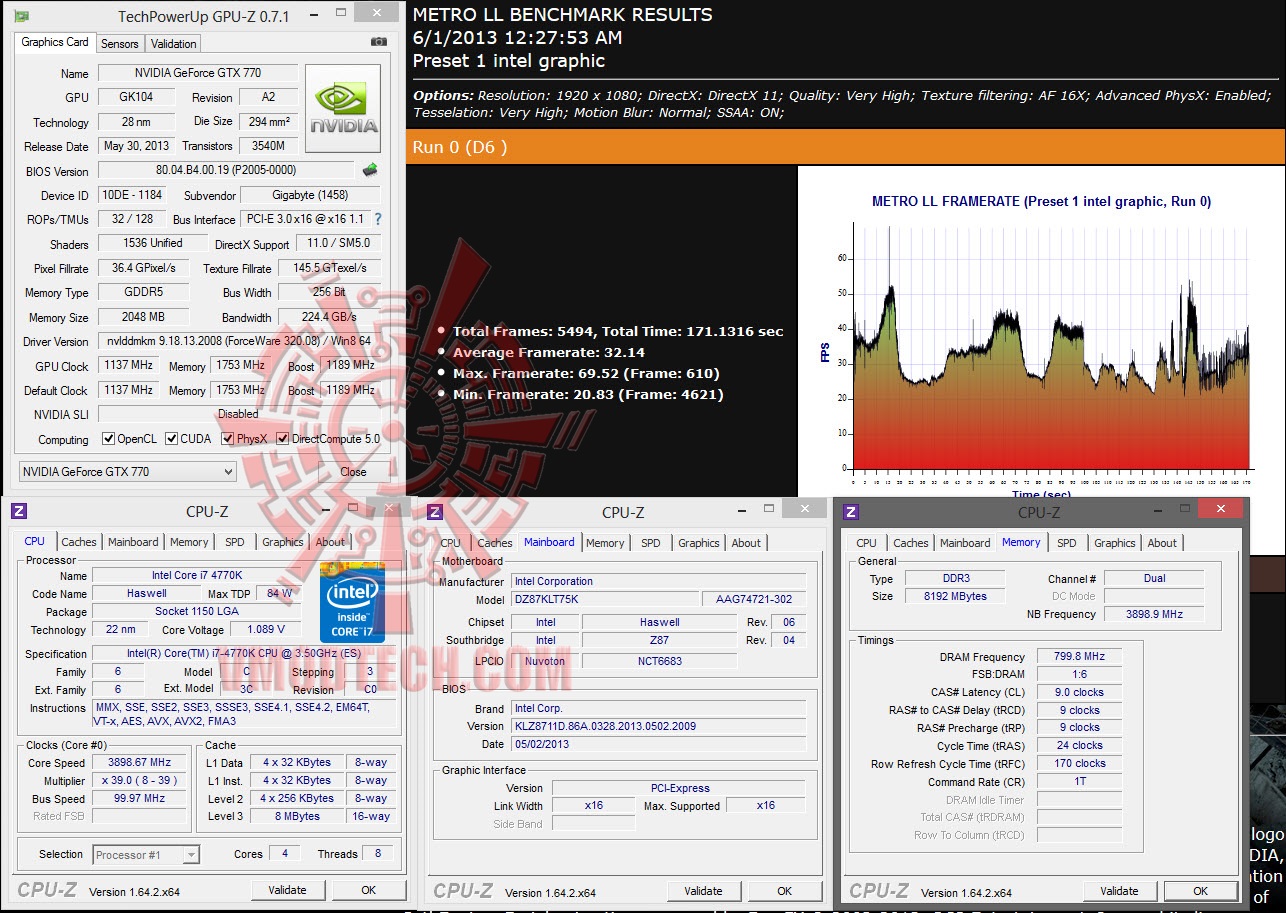Open About tab in the Memory CPU-Z window
This screenshot has height=913, width=1286.
[1162, 543]
